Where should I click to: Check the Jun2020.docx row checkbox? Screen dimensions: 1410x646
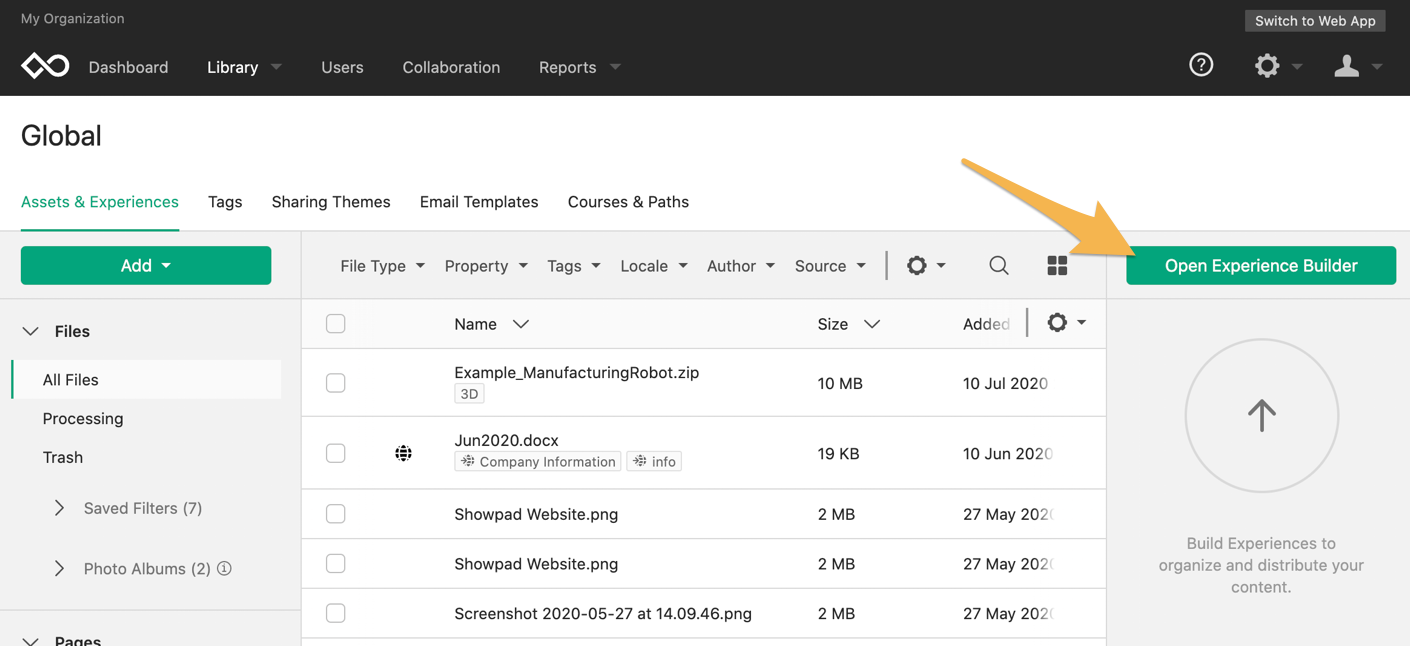click(x=336, y=453)
